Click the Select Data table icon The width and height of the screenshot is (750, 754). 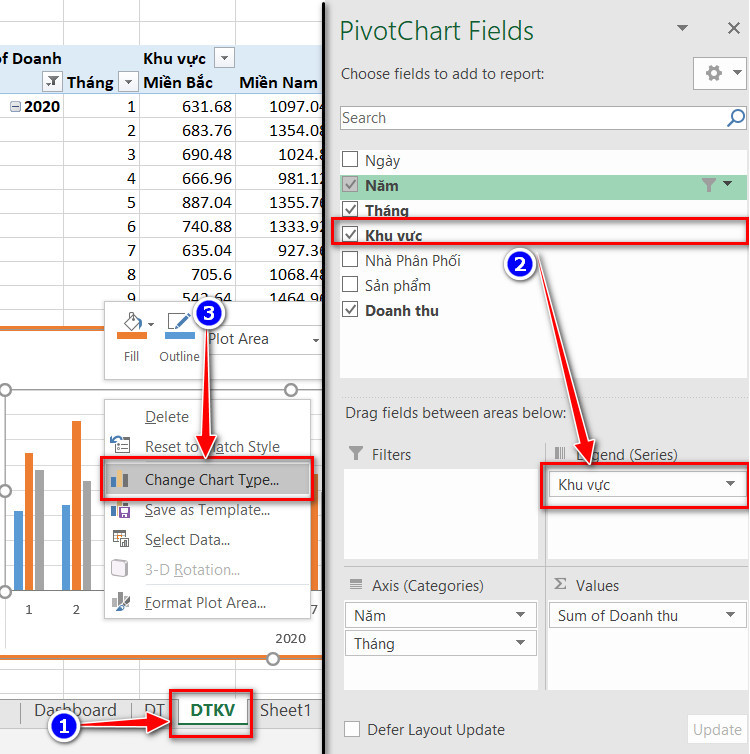(121, 539)
